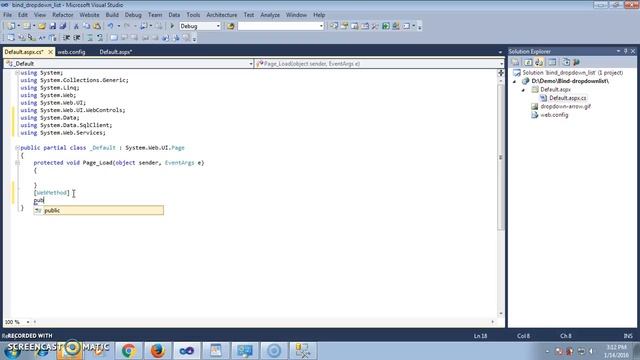Click the Start Debugging play icon
Image resolution: width=640 pixels, height=360 pixels.
172,26
